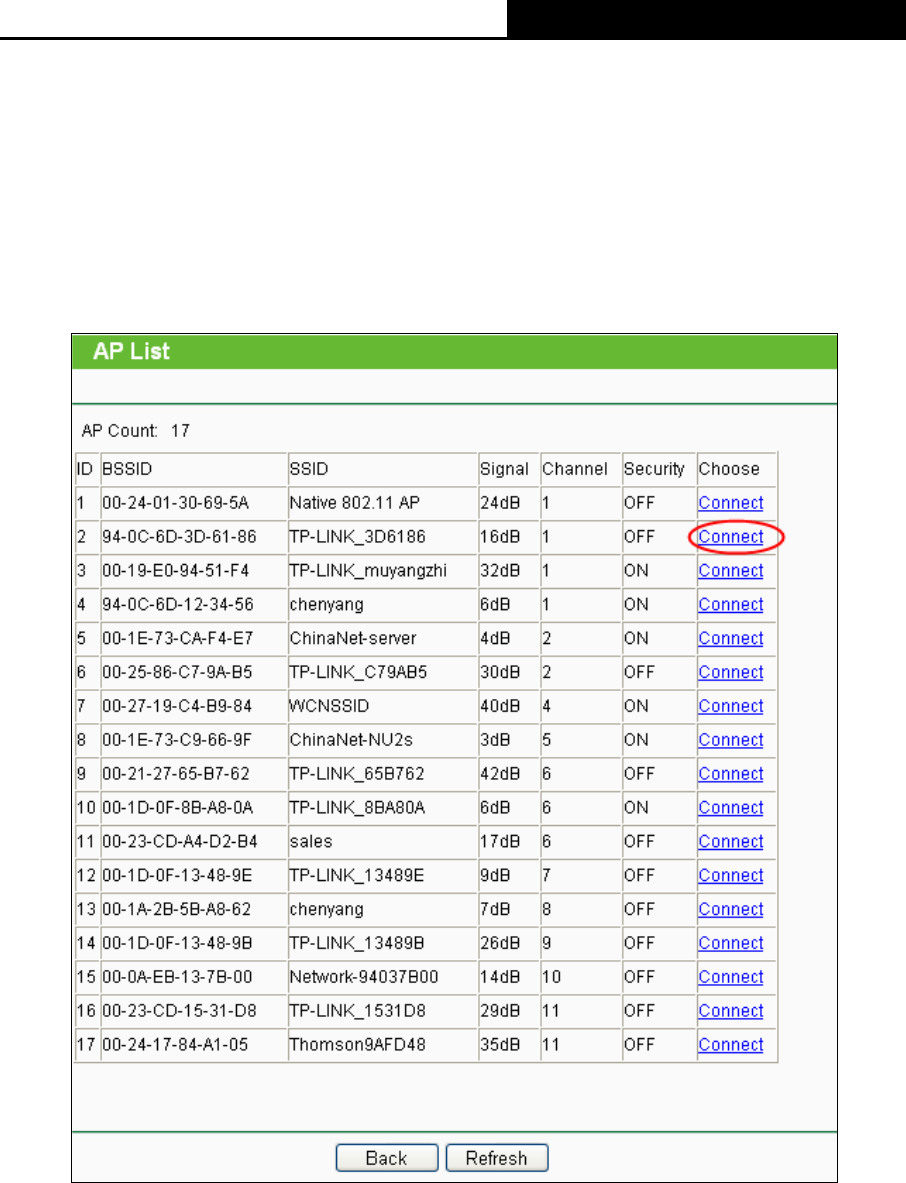Click Connect for Network-94037B00
The image size is (906, 1183).
(x=730, y=978)
